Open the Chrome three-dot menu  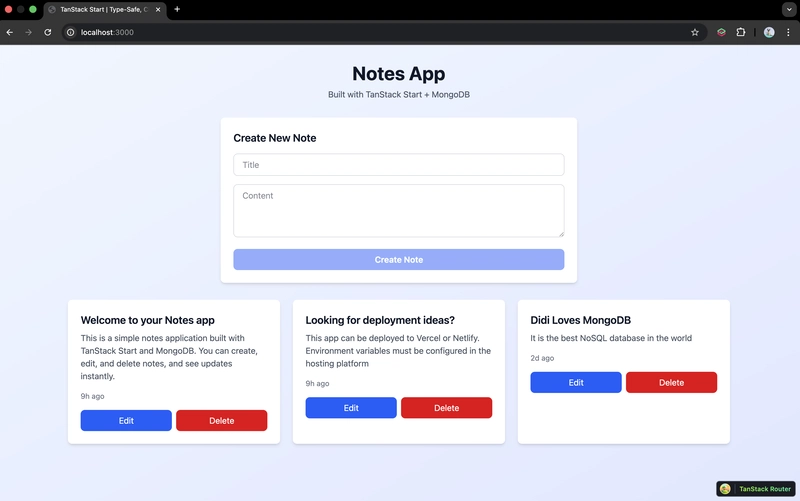pyautogui.click(x=788, y=32)
